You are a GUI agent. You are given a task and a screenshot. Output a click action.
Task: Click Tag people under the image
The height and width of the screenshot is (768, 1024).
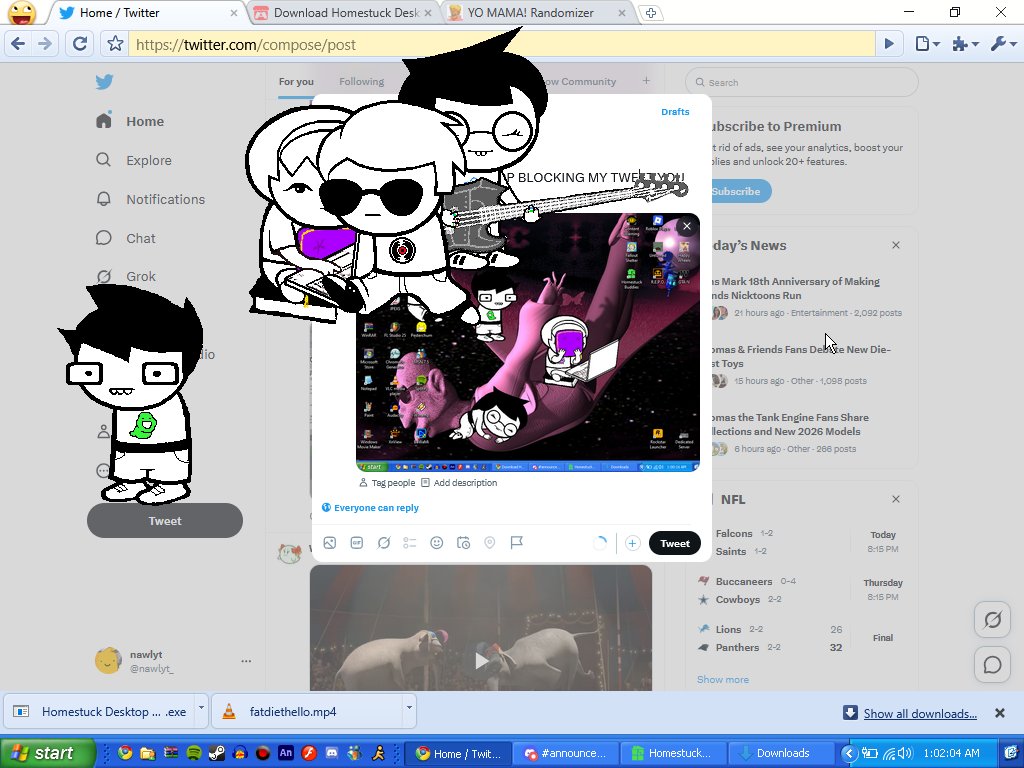(x=387, y=483)
